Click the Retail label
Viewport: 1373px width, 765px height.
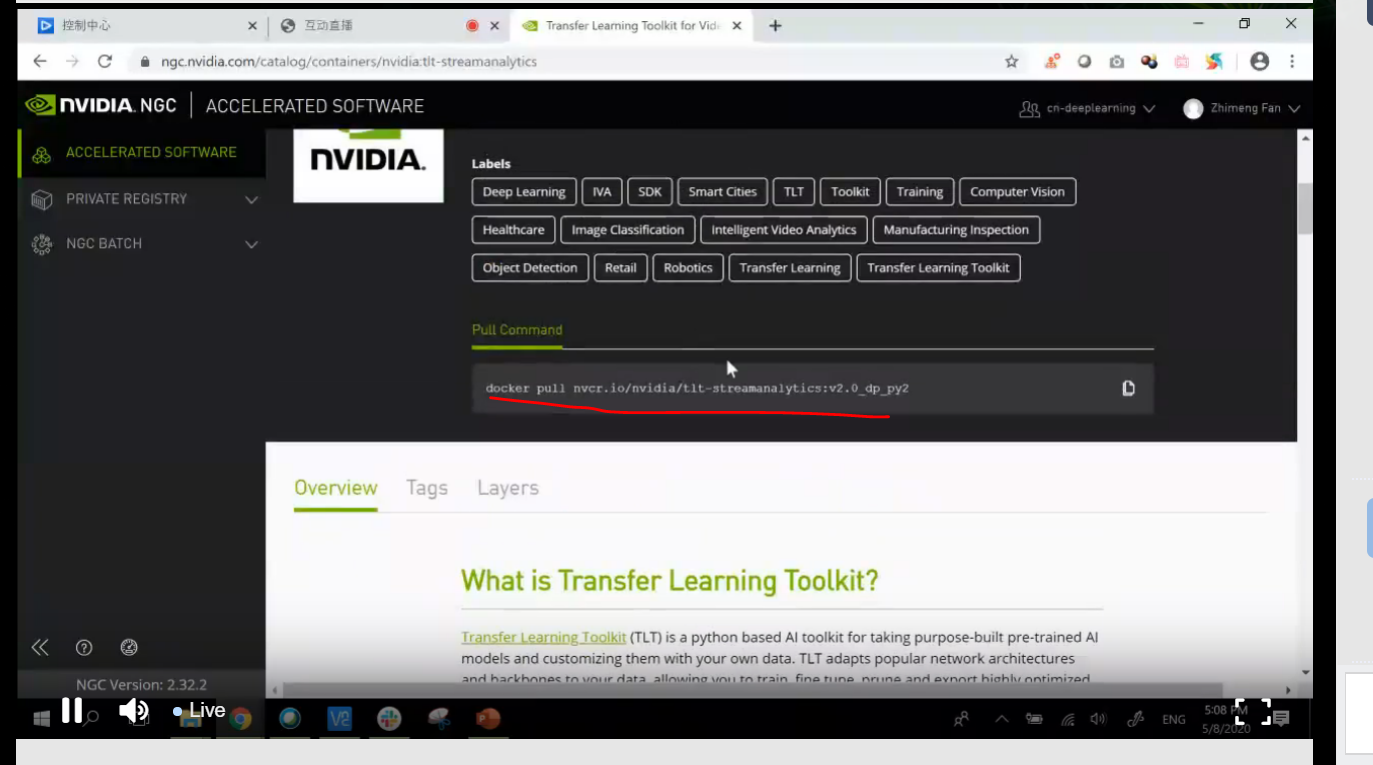click(620, 268)
